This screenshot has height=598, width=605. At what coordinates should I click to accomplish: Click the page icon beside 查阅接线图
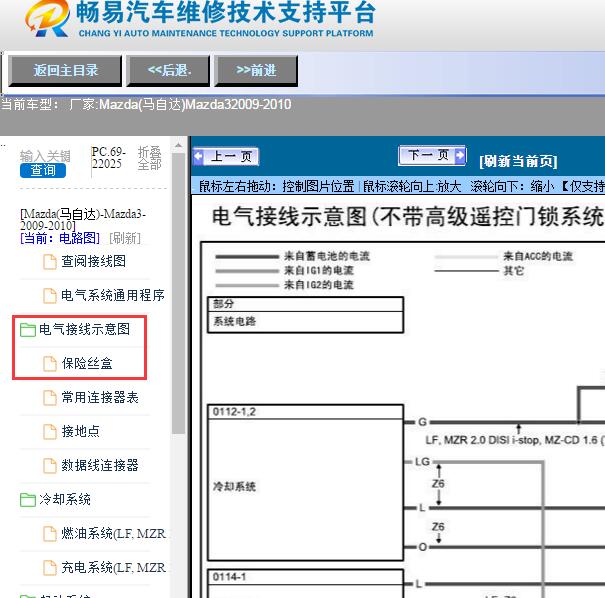tap(49, 262)
